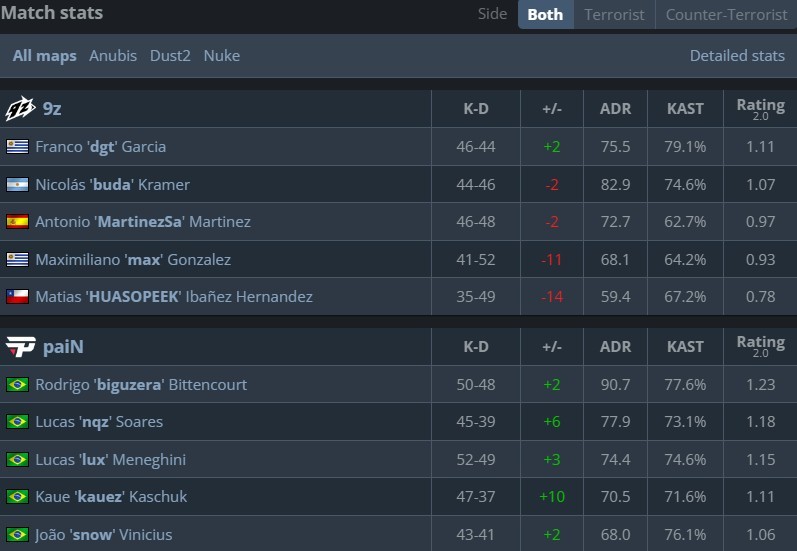This screenshot has width=797, height=551.
Task: Click the 9z team logo icon
Action: click(20, 109)
